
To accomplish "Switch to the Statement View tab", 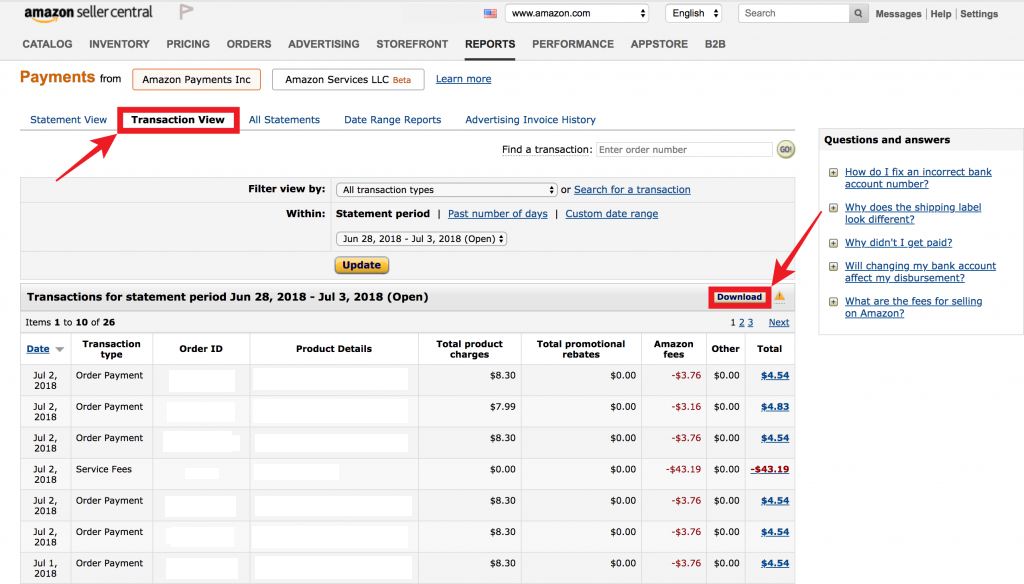I will pos(69,120).
